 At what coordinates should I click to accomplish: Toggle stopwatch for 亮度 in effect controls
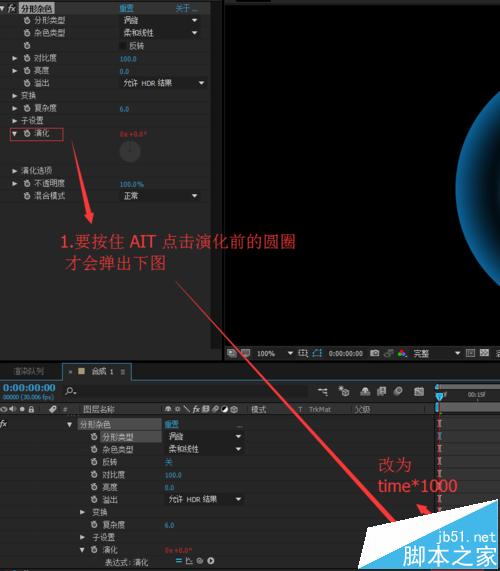point(27,71)
